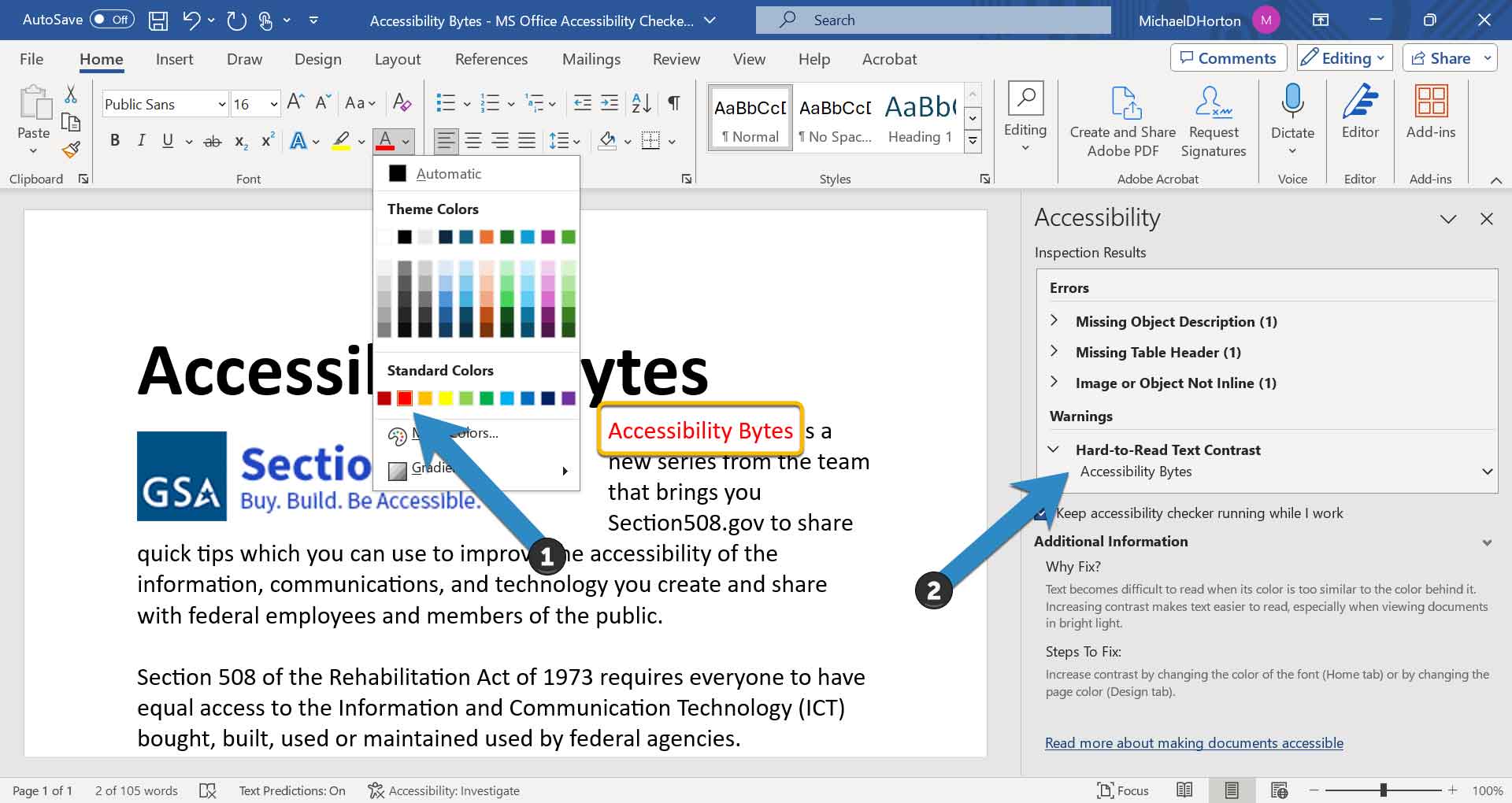Click the Save icon in title bar
The height and width of the screenshot is (803, 1512).
(158, 20)
